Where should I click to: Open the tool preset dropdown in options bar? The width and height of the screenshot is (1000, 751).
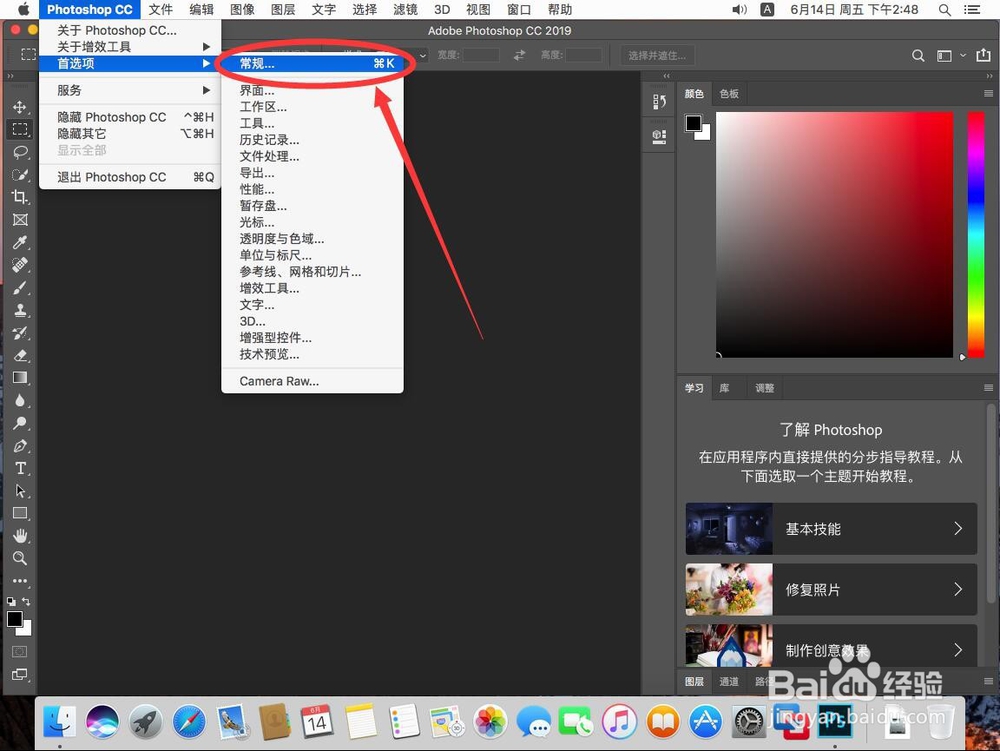421,56
